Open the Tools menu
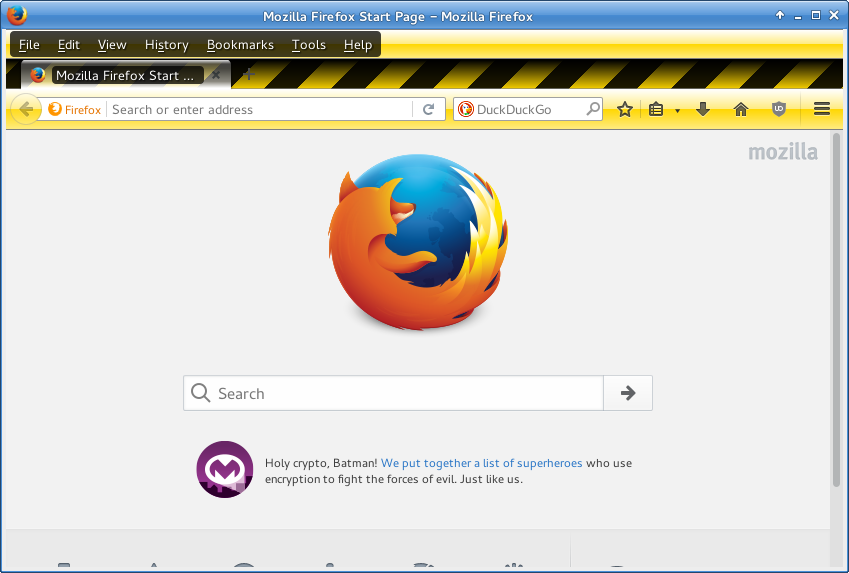 pos(309,45)
